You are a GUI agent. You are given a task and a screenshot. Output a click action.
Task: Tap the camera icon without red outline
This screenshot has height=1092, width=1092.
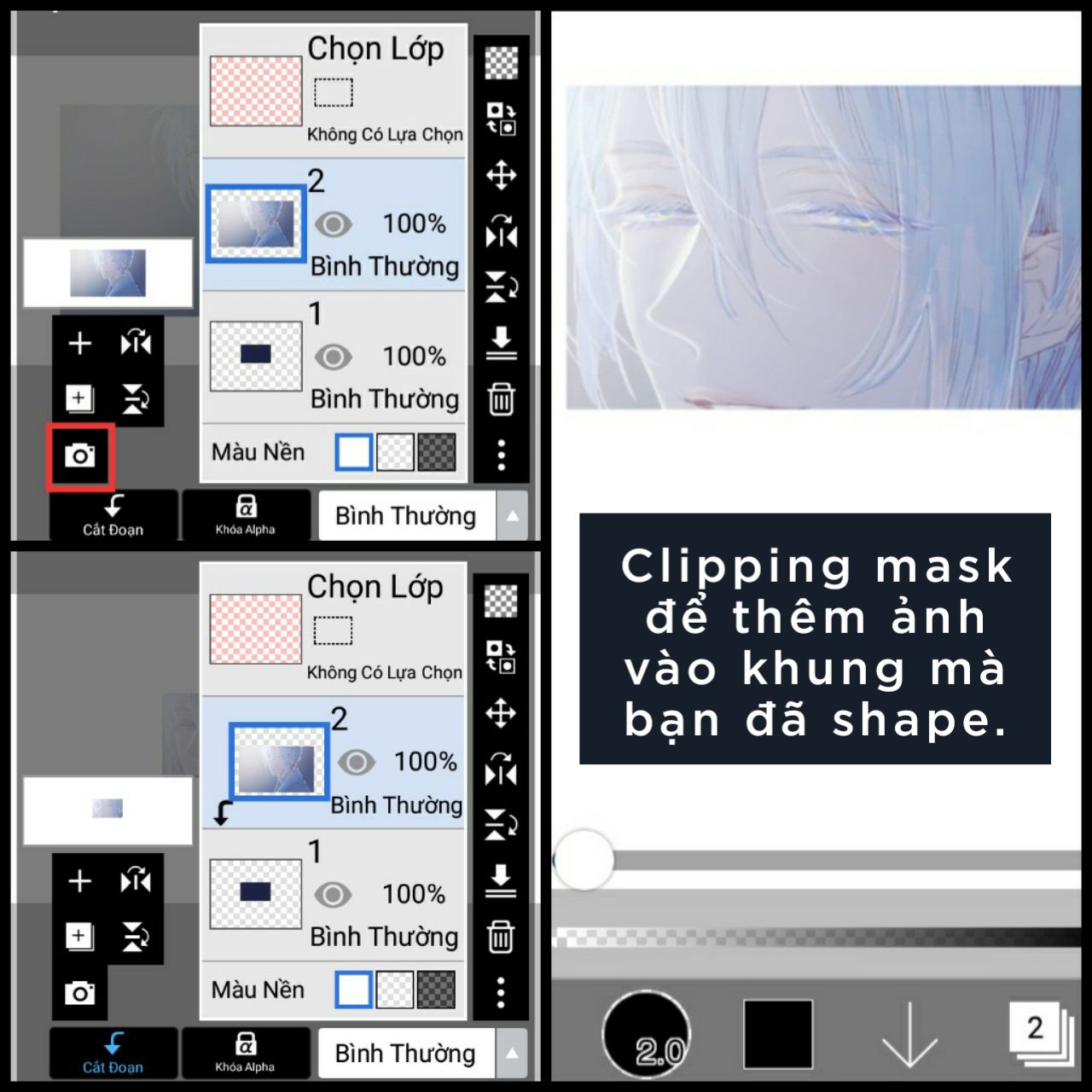pyautogui.click(x=79, y=993)
